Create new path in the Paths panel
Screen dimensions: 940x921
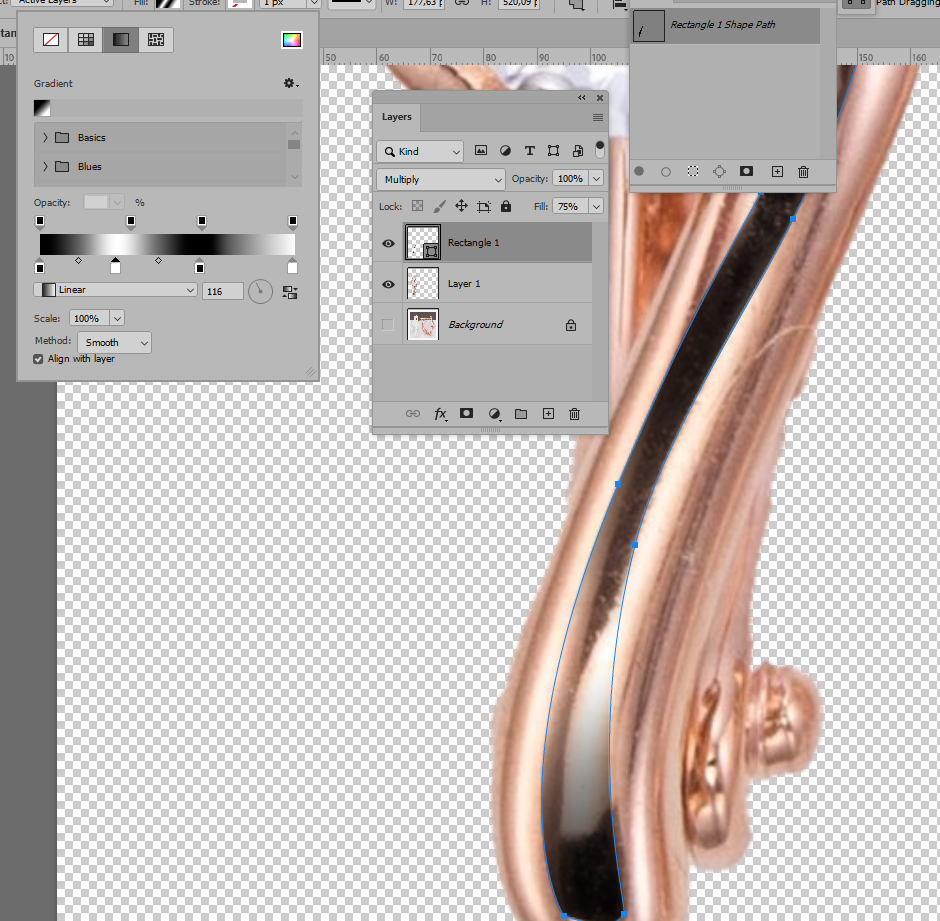777,172
